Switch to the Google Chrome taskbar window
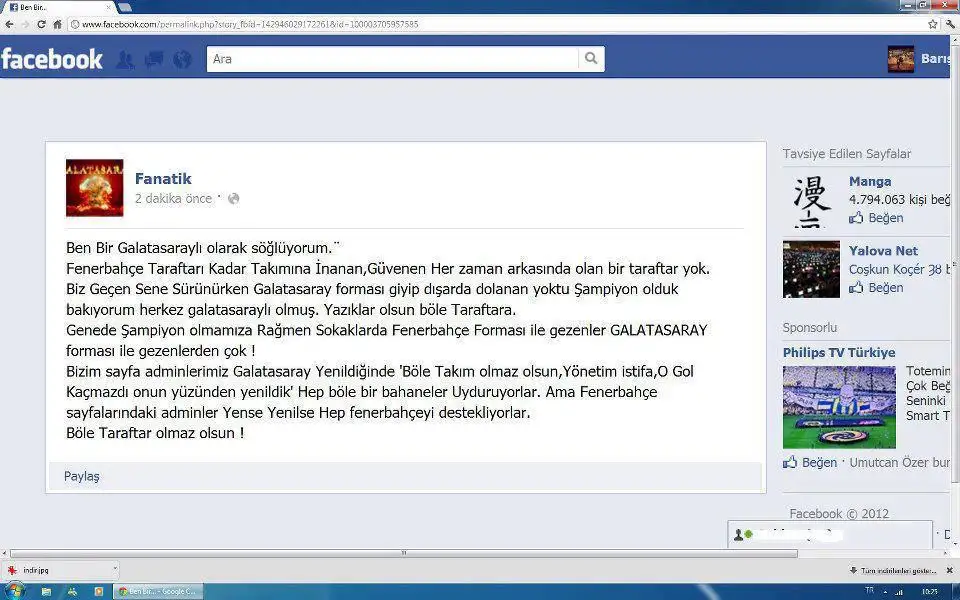Screen dimensions: 960x600 [x=158, y=591]
